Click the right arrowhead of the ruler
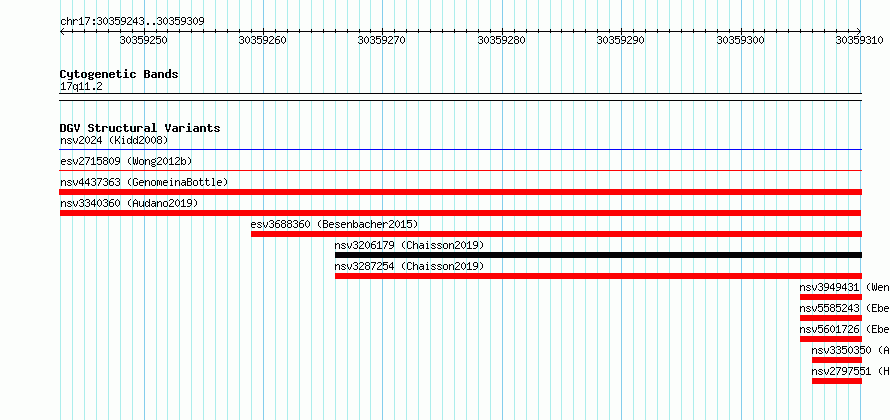Viewport: 890px width, 420px height. [x=859, y=31]
